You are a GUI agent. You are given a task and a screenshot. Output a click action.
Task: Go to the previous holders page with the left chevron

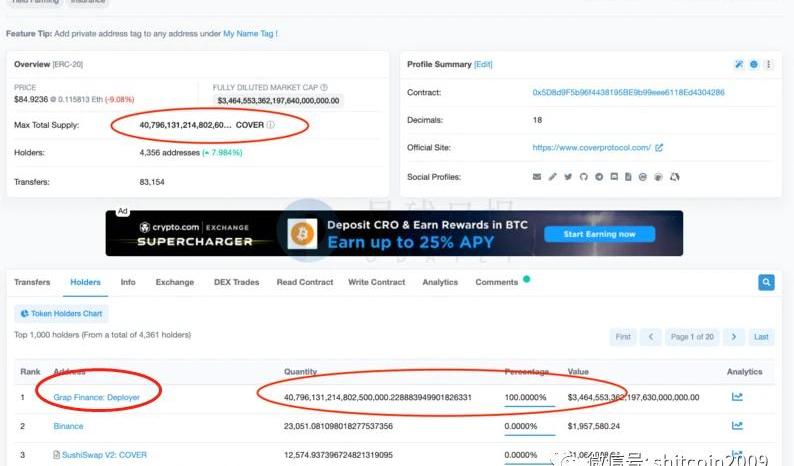tap(651, 337)
